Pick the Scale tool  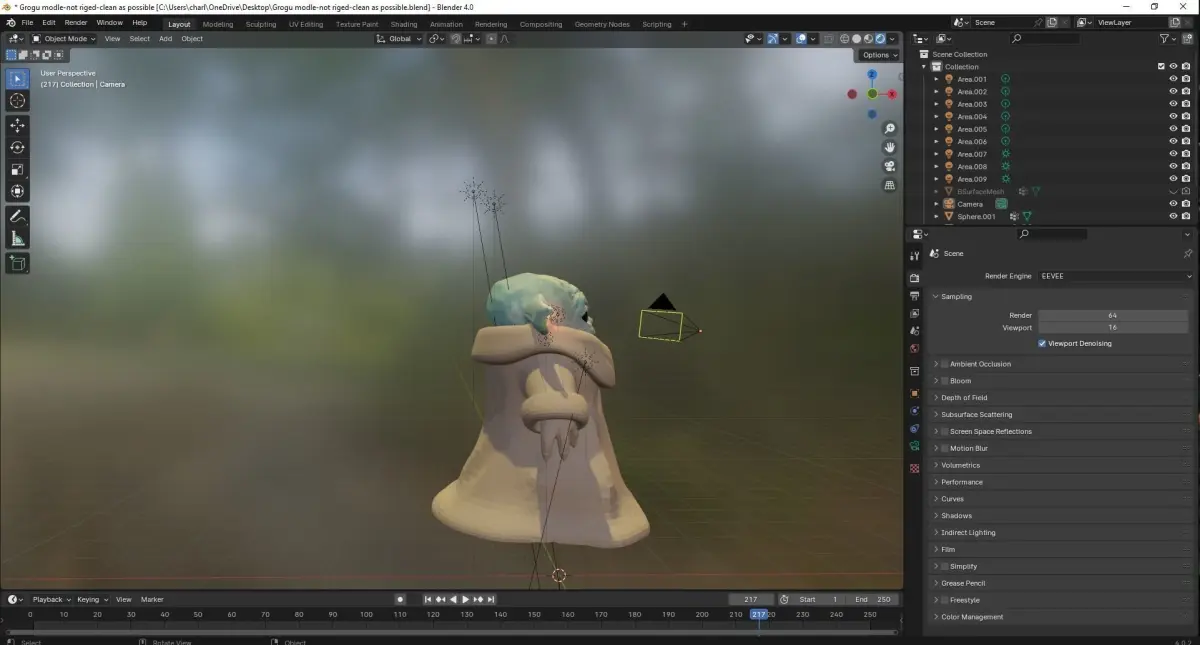tap(18, 169)
